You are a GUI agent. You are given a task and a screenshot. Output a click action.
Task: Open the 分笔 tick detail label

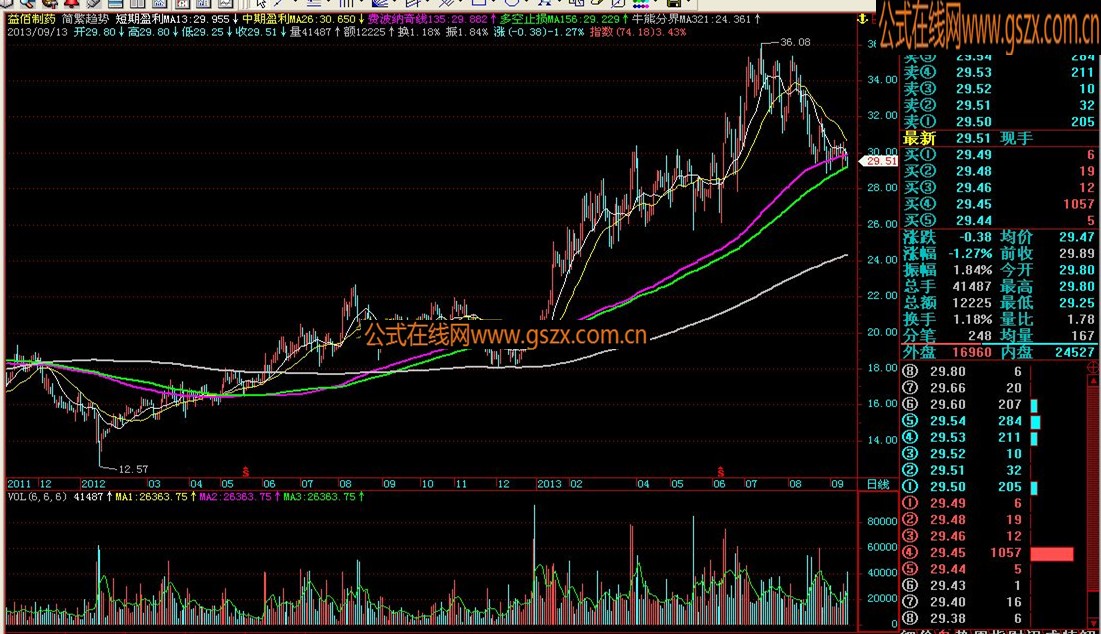(919, 336)
